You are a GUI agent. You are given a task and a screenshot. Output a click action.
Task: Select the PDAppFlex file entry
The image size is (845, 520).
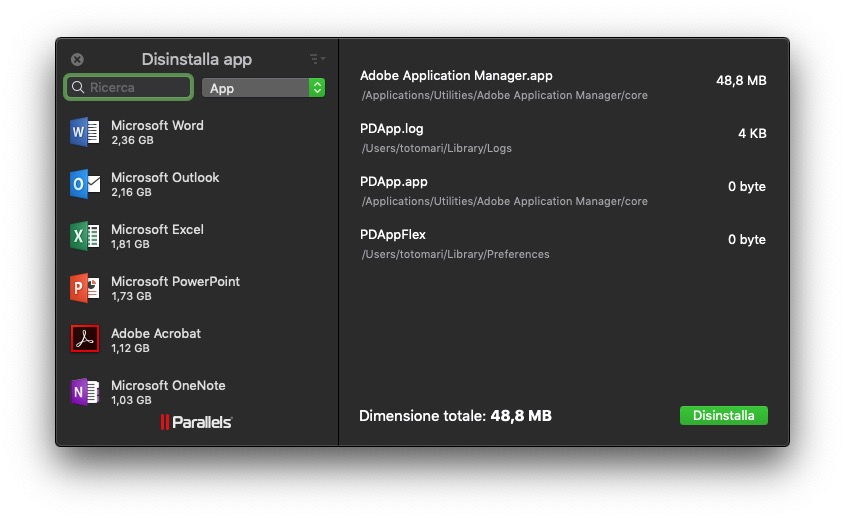[563, 244]
